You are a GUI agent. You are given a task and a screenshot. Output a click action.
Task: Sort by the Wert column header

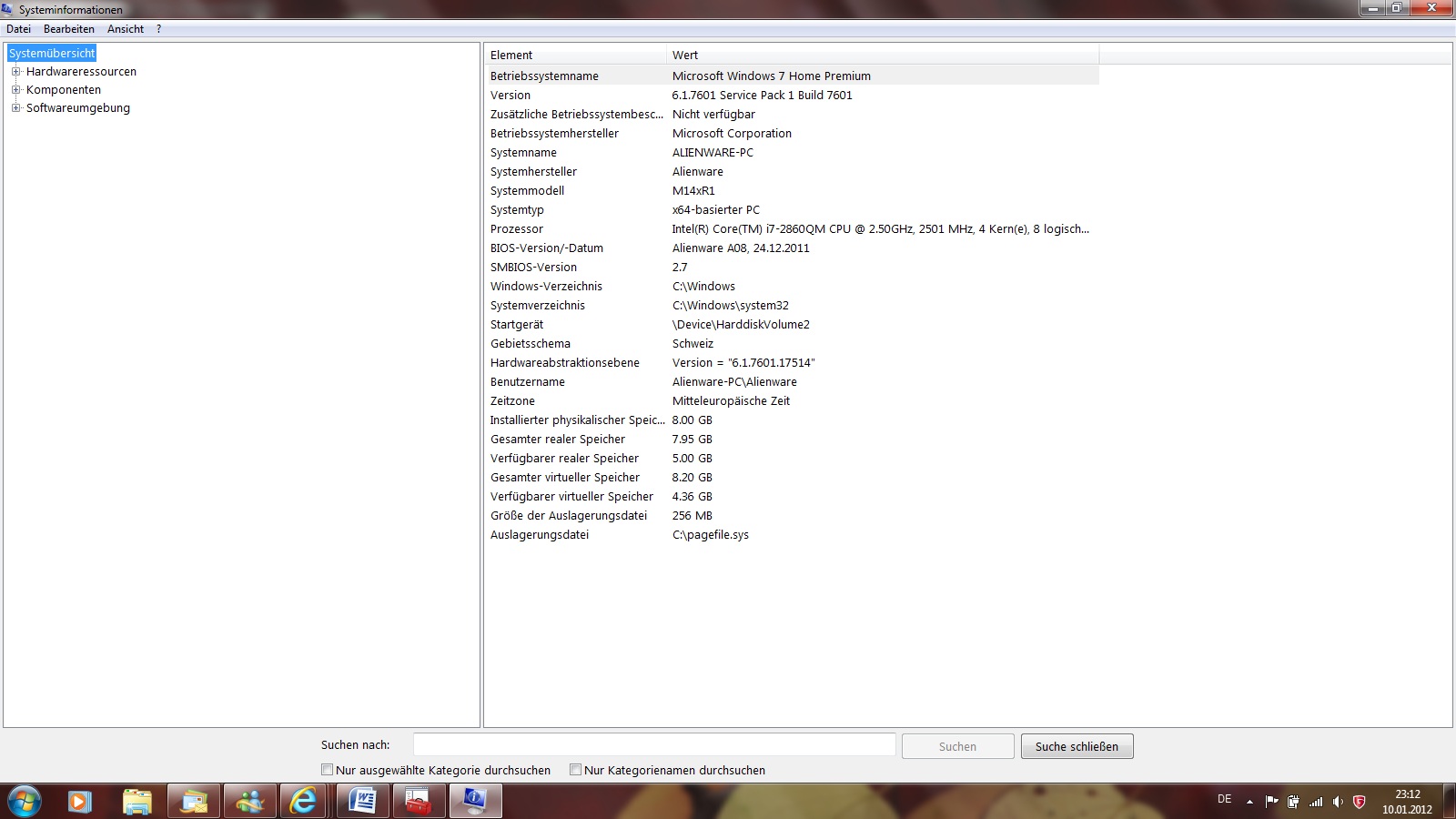tap(883, 55)
